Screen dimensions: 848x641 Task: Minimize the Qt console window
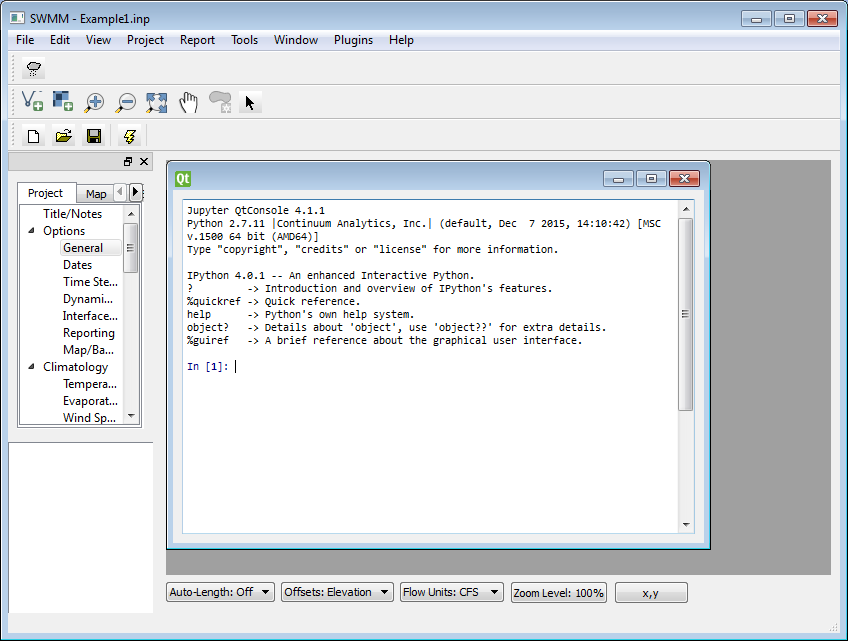click(619, 179)
